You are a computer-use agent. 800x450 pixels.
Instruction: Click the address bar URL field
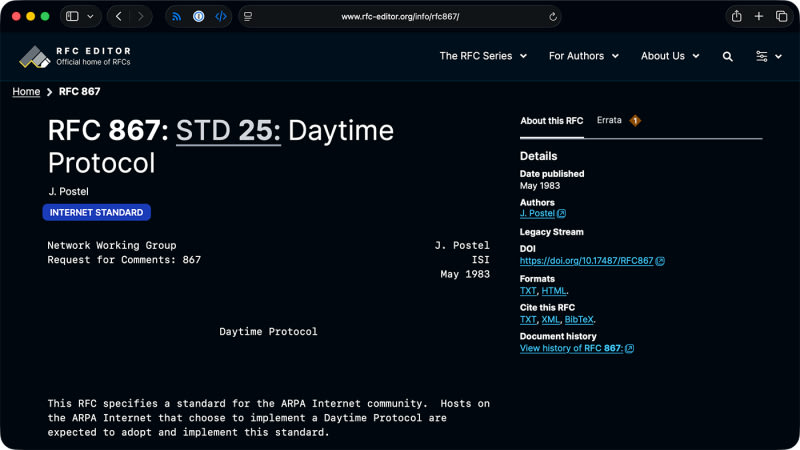tap(400, 17)
